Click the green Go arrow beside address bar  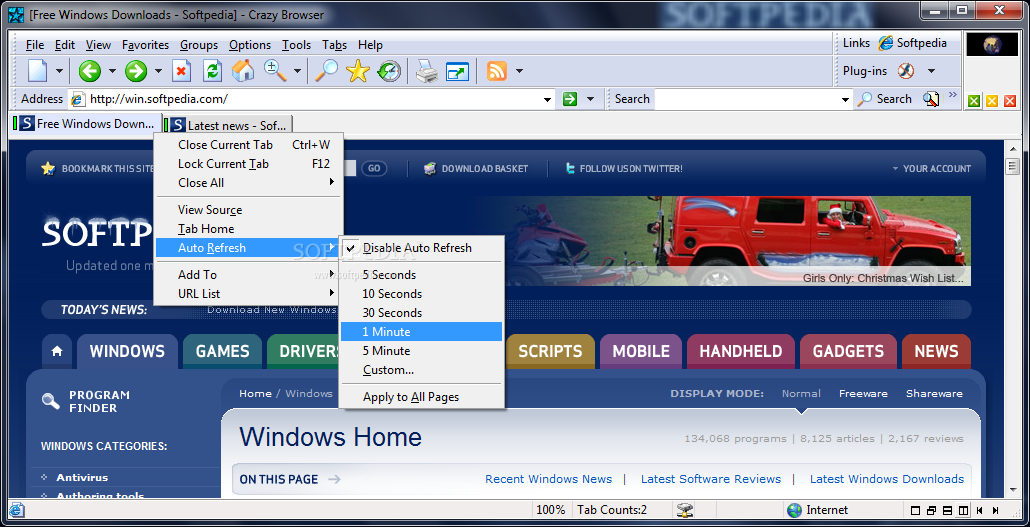(570, 99)
